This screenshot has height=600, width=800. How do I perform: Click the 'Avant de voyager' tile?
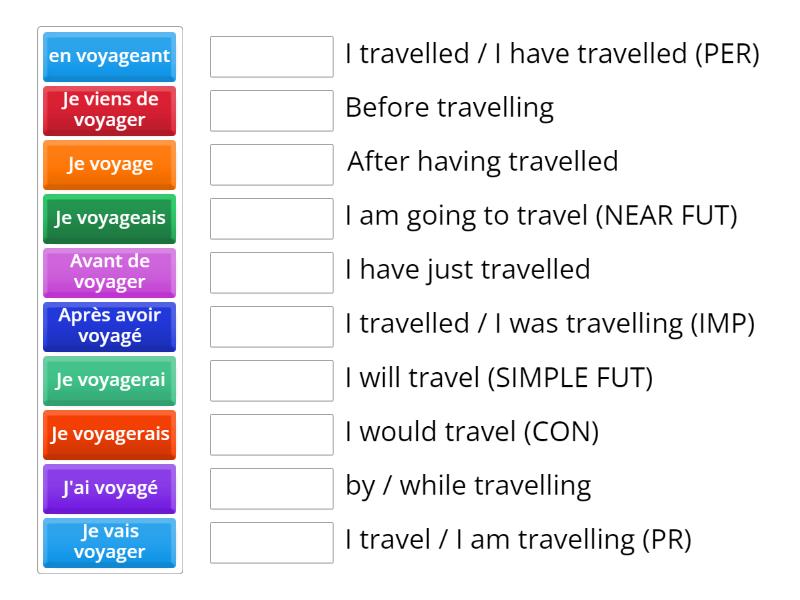109,273
